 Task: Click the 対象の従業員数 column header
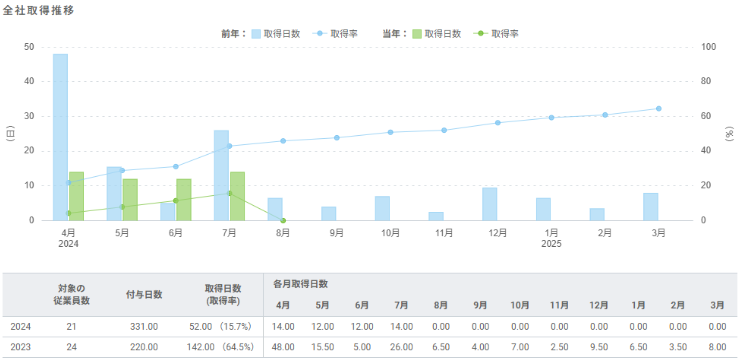[x=71, y=295]
